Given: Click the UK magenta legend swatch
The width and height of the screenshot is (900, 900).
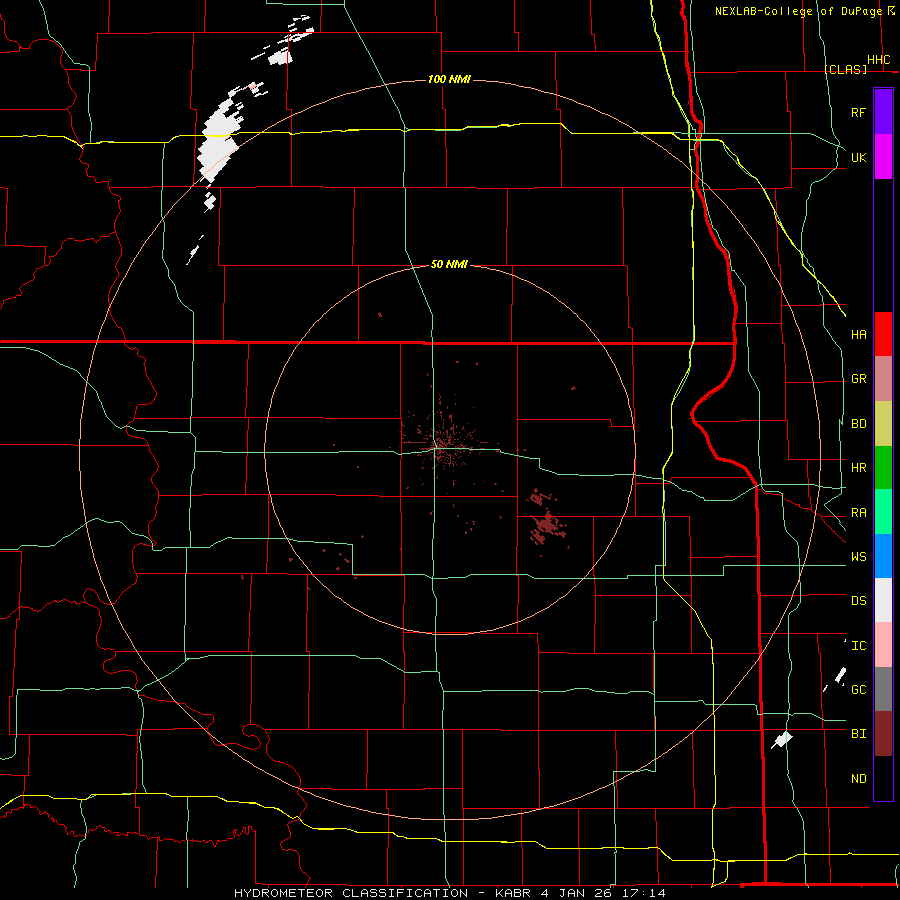Looking at the screenshot, I should tap(883, 157).
